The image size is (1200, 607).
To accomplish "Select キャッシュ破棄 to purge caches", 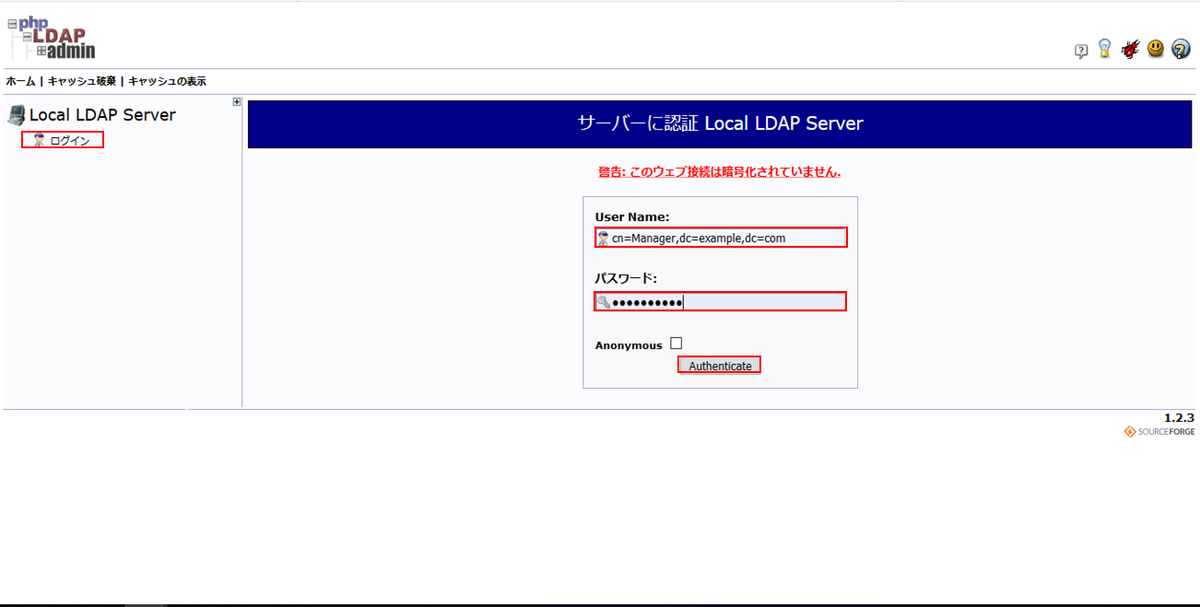I will coord(82,81).
